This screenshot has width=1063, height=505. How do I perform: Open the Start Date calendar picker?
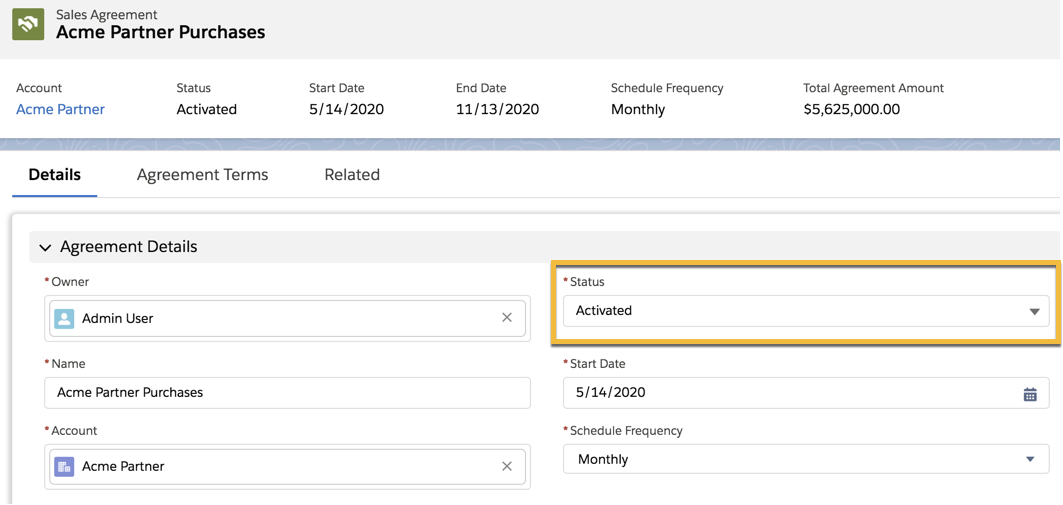(1030, 394)
